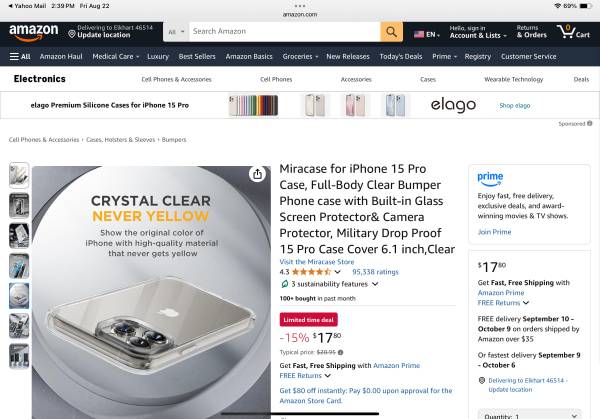Viewport: 600px width, 419px height.
Task: Click the orange search magnifier button
Action: pyautogui.click(x=391, y=32)
